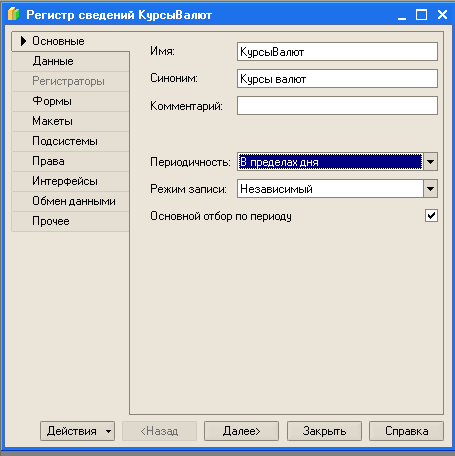Select the 'В пределах дня' periodicity value
The height and width of the screenshot is (456, 455).
(x=330, y=162)
